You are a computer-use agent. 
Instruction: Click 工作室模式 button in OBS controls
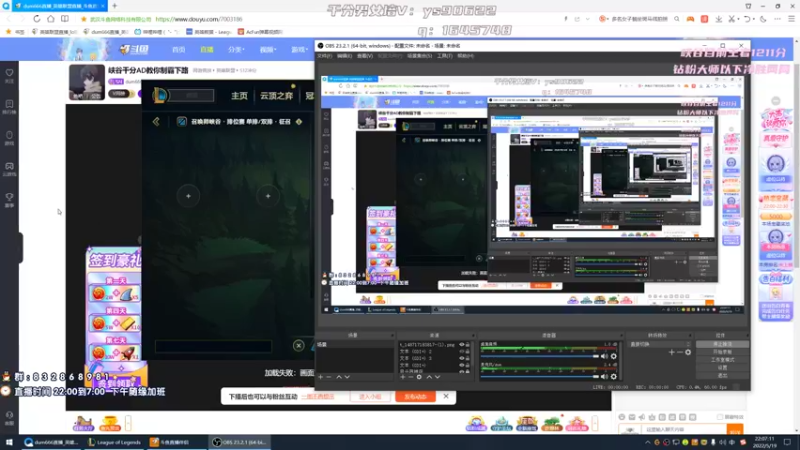[722, 360]
